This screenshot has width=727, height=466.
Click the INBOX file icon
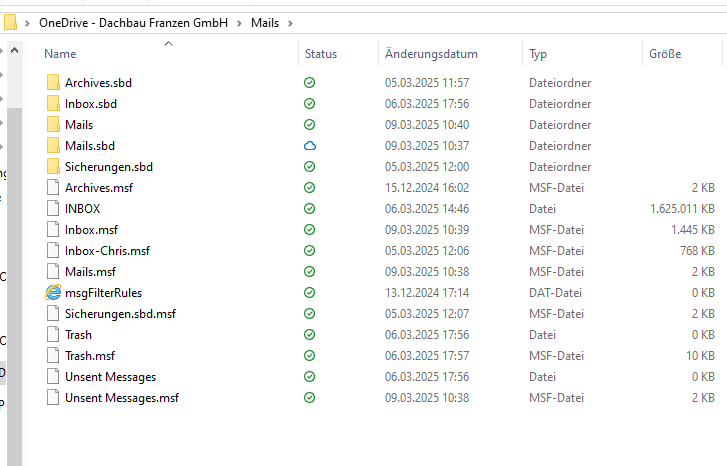click(x=53, y=209)
